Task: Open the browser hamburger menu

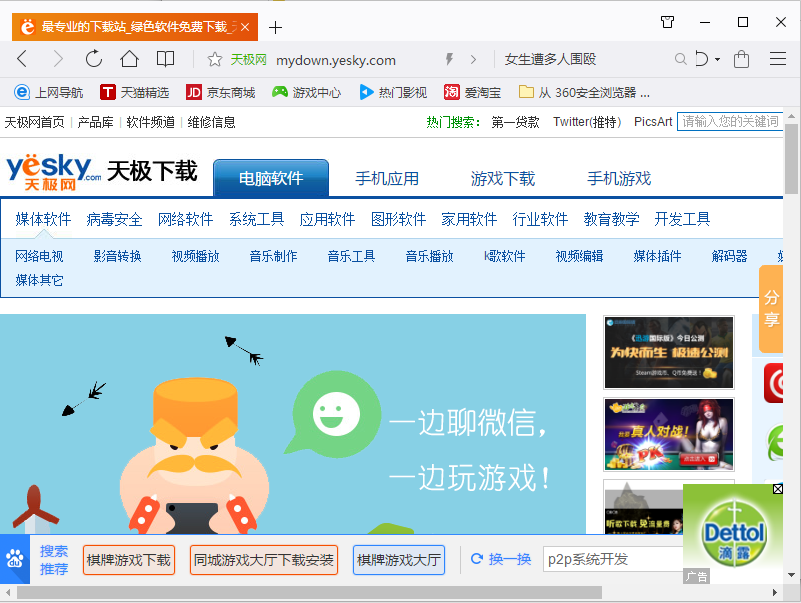Action: click(778, 59)
